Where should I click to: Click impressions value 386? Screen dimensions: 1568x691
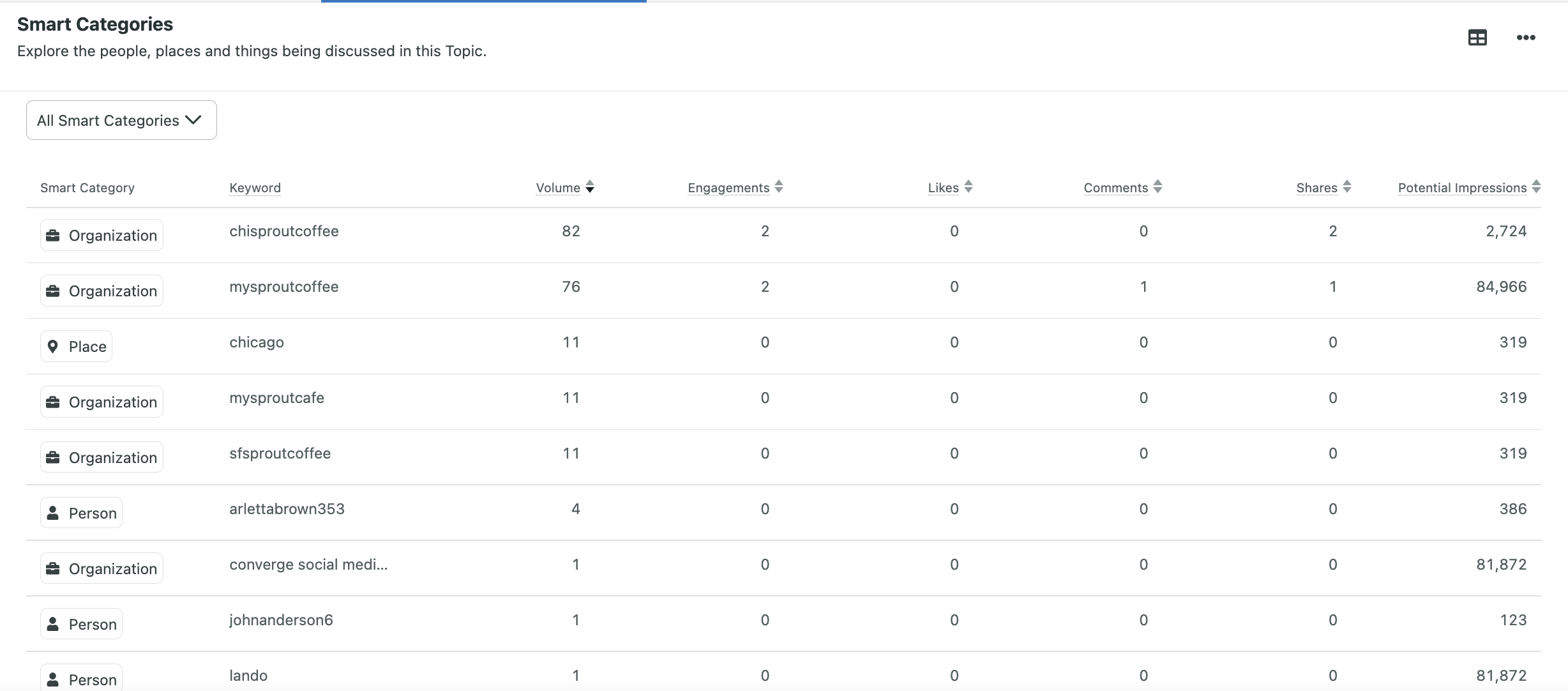[x=1513, y=509]
